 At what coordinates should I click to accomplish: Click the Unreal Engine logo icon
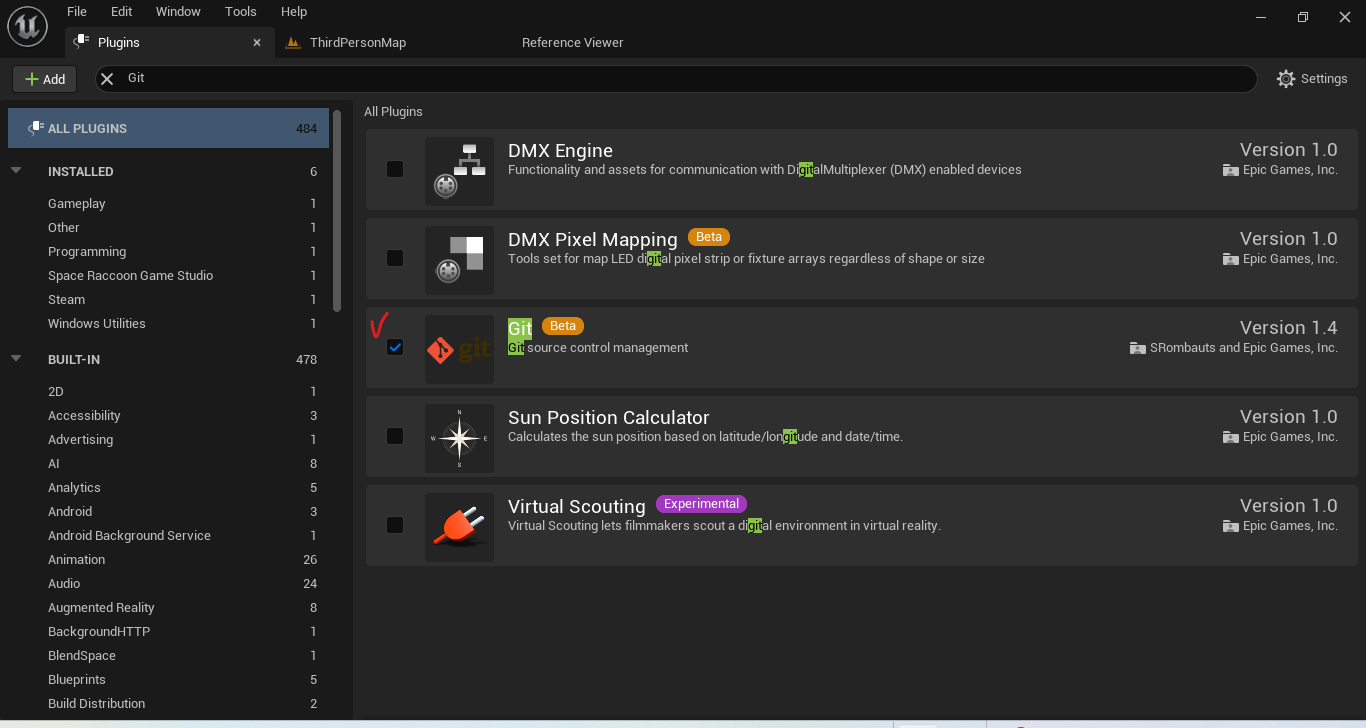click(27, 26)
